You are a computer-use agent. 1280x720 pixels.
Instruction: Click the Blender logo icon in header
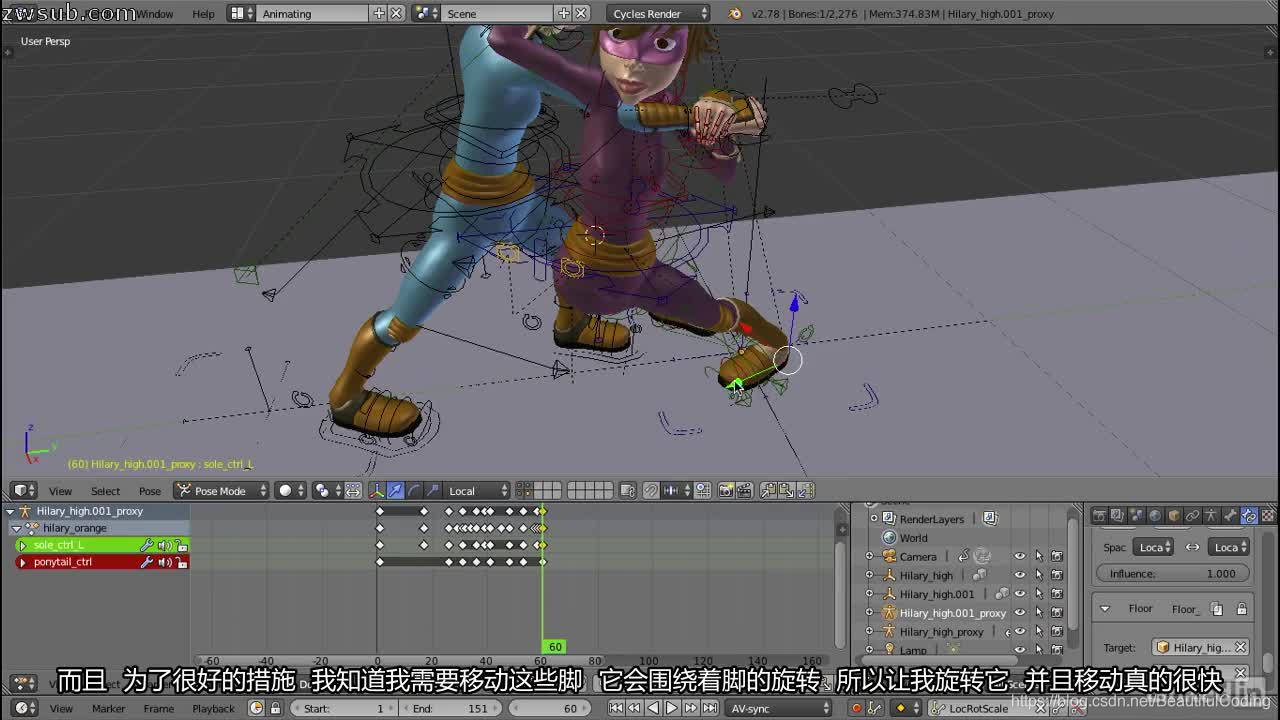(x=736, y=13)
